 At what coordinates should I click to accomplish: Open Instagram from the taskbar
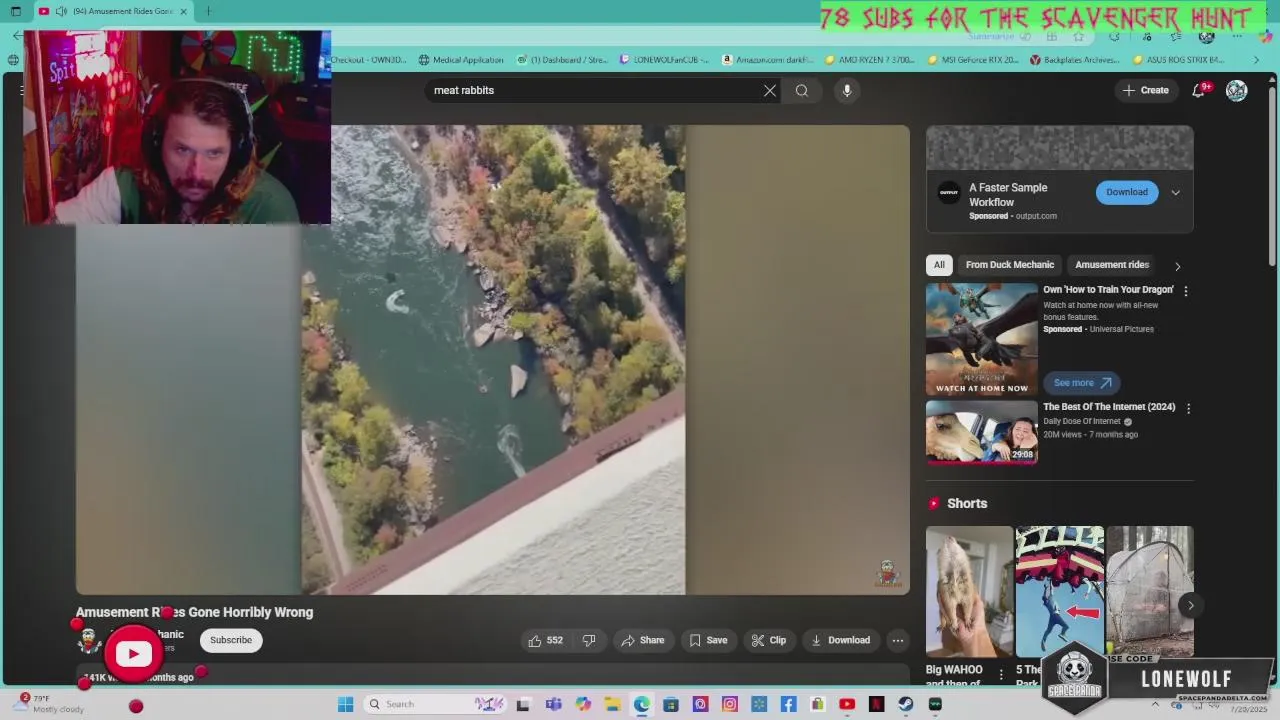pos(730,704)
